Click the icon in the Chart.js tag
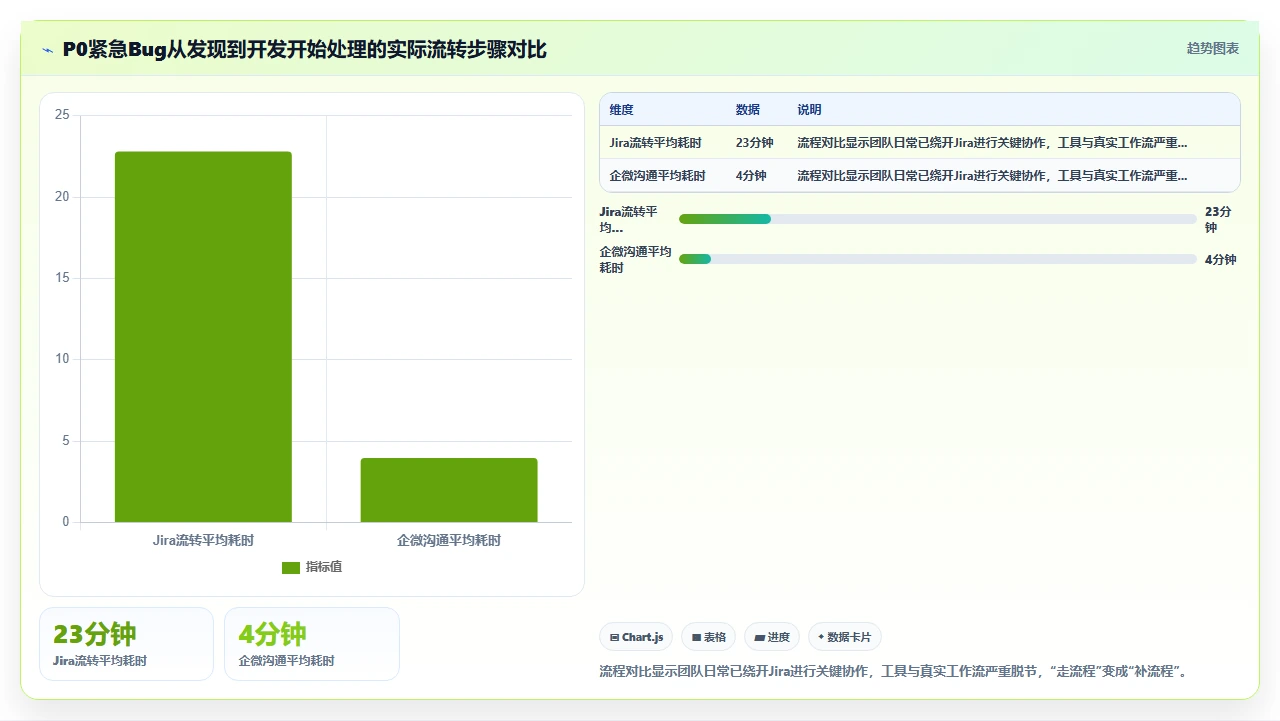This screenshot has width=1280, height=721. (614, 637)
